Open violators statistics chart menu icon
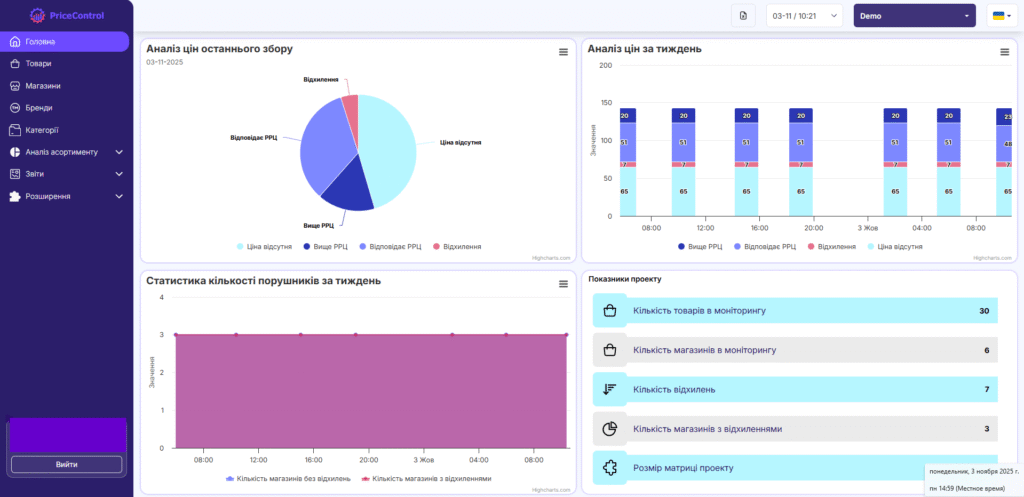The height and width of the screenshot is (497, 1024). tap(564, 284)
